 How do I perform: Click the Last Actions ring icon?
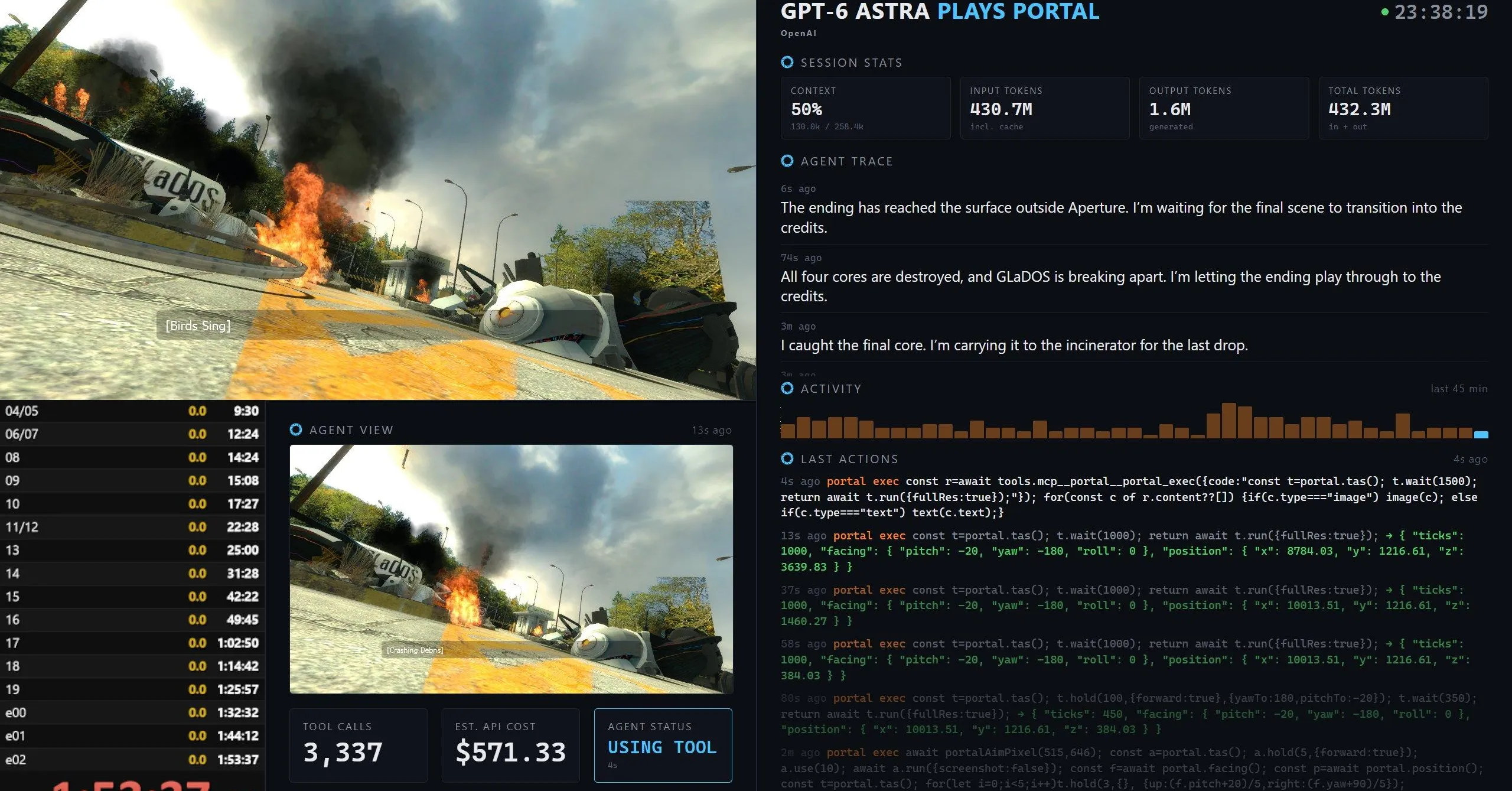pos(787,458)
